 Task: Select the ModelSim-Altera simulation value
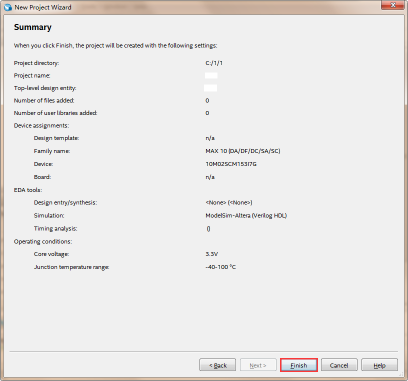(x=246, y=216)
